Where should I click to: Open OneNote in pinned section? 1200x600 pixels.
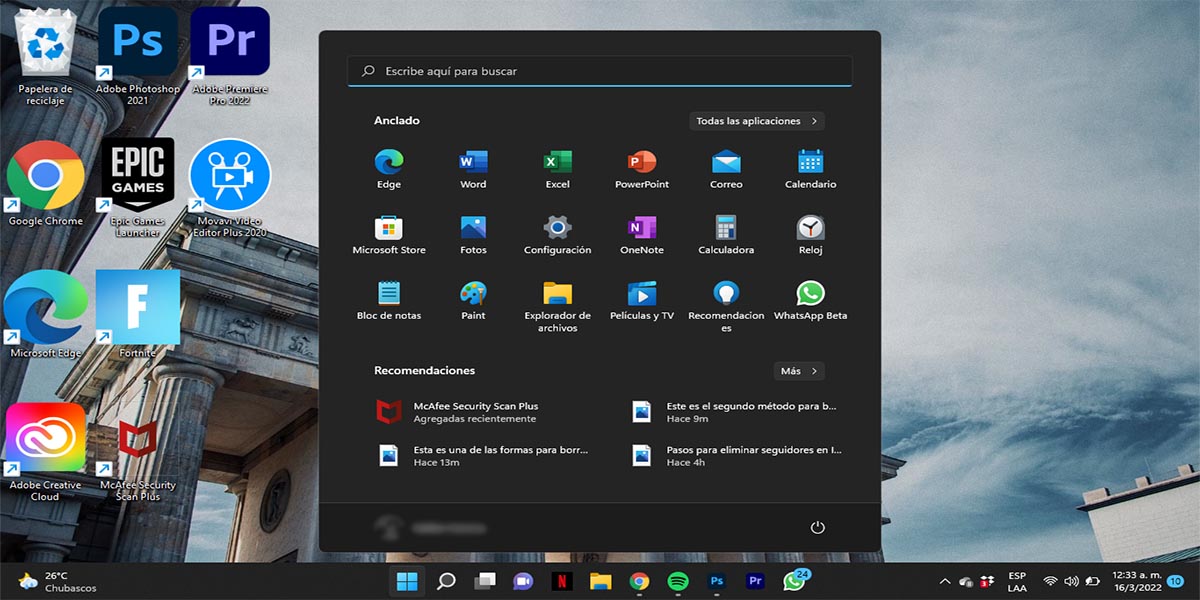(641, 229)
